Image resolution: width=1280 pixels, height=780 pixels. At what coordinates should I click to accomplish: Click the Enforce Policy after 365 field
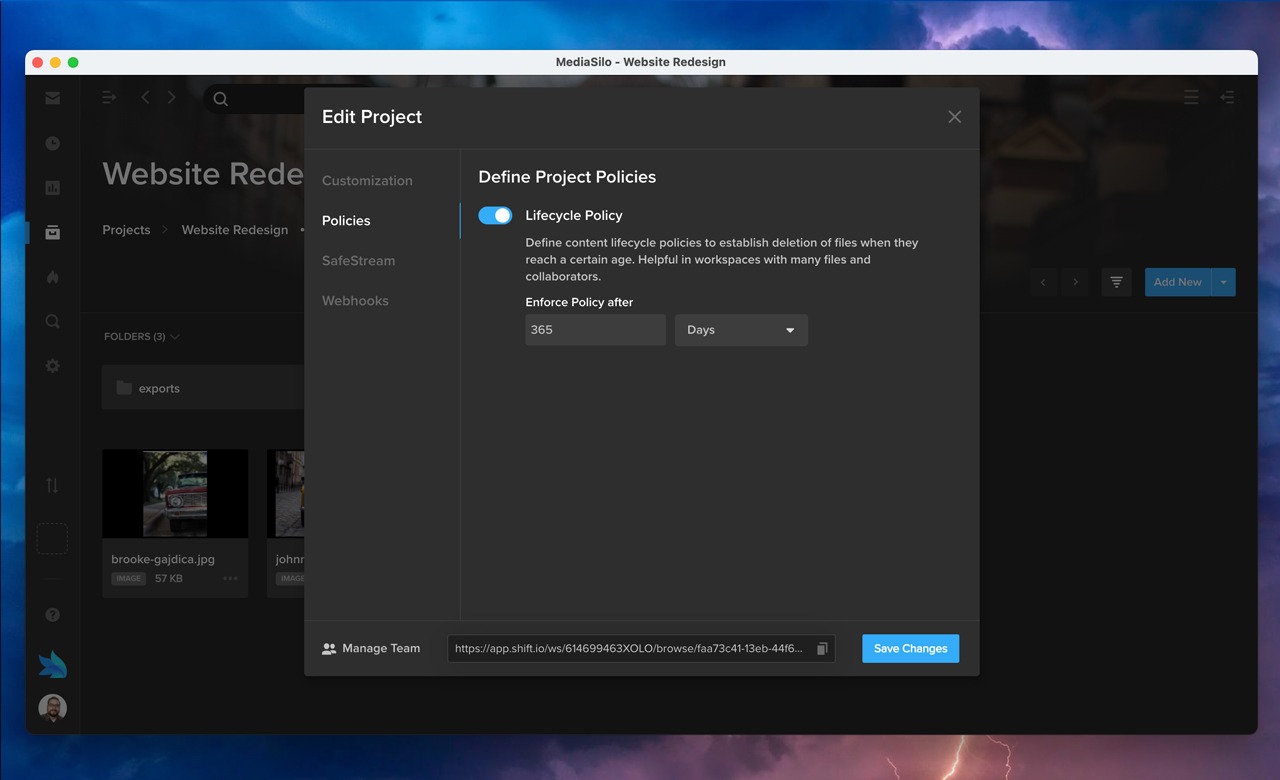tap(595, 330)
